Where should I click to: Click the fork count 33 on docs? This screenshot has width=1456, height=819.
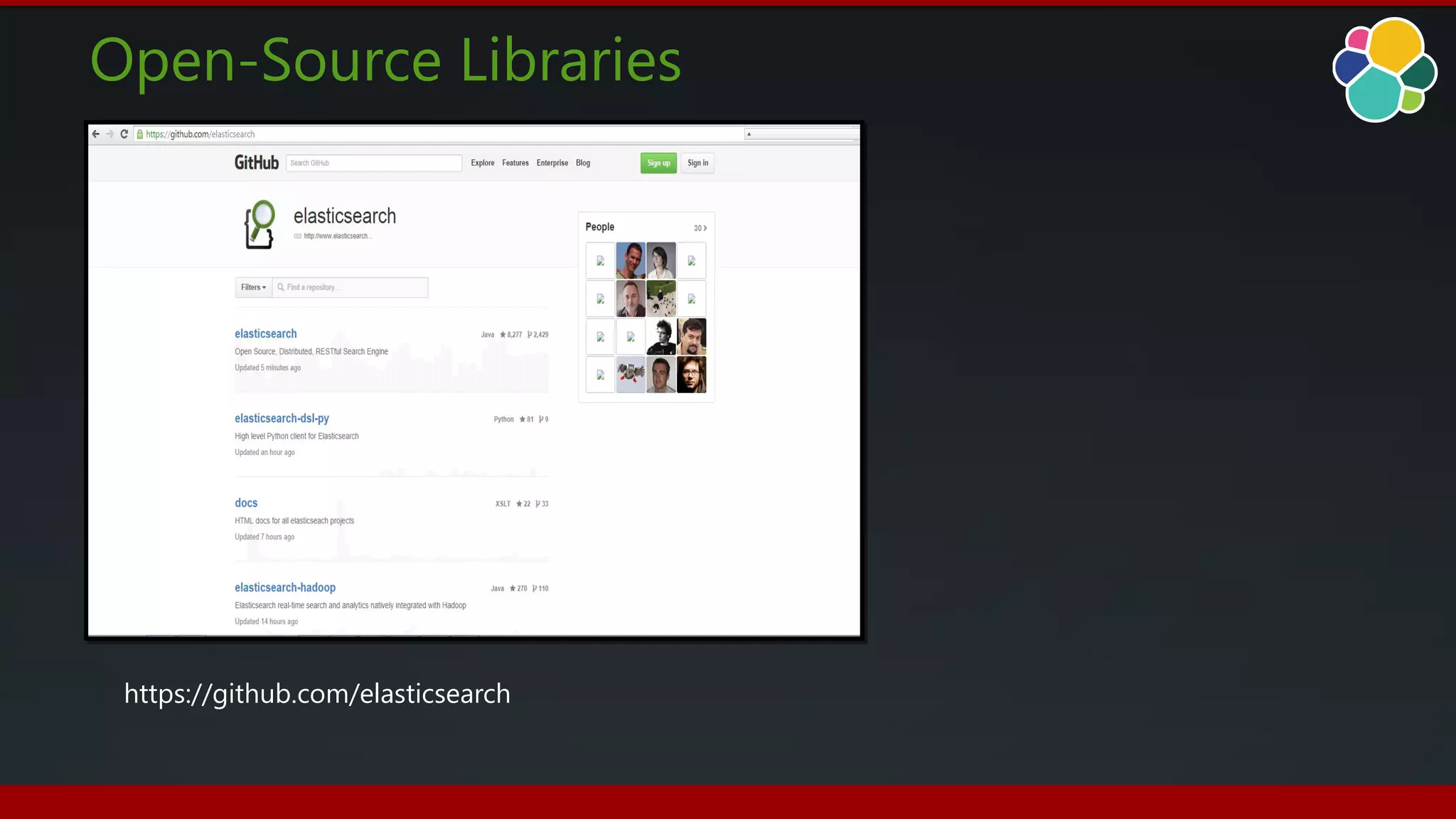(542, 503)
